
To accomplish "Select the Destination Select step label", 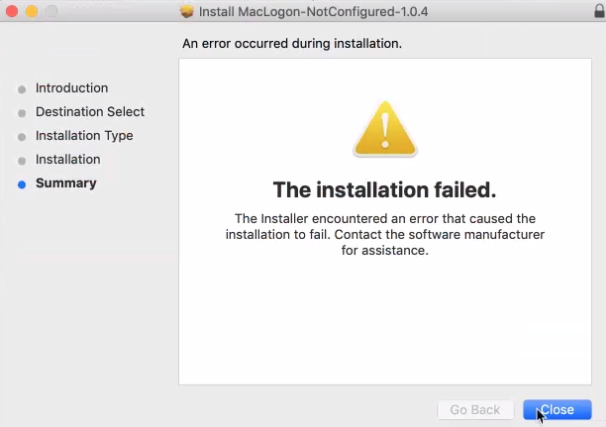I will tap(90, 112).
